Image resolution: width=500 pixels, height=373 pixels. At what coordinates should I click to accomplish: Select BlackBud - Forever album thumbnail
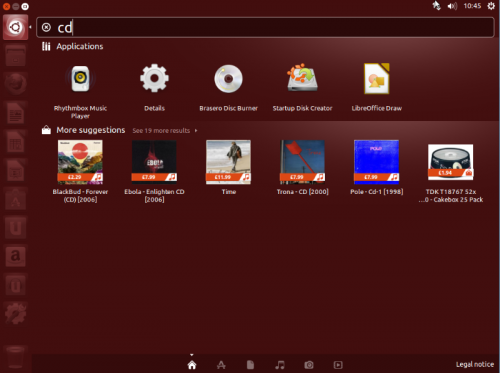point(80,162)
